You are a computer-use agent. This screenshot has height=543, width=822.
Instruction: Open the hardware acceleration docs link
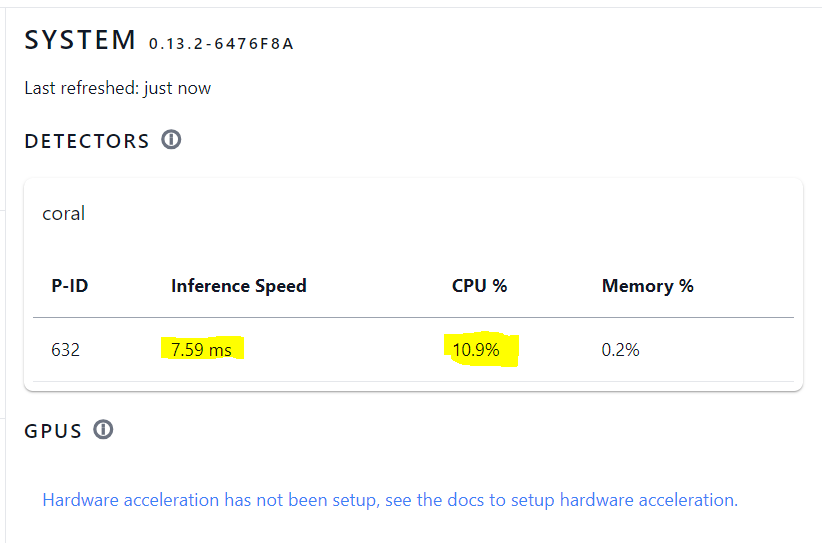point(390,500)
